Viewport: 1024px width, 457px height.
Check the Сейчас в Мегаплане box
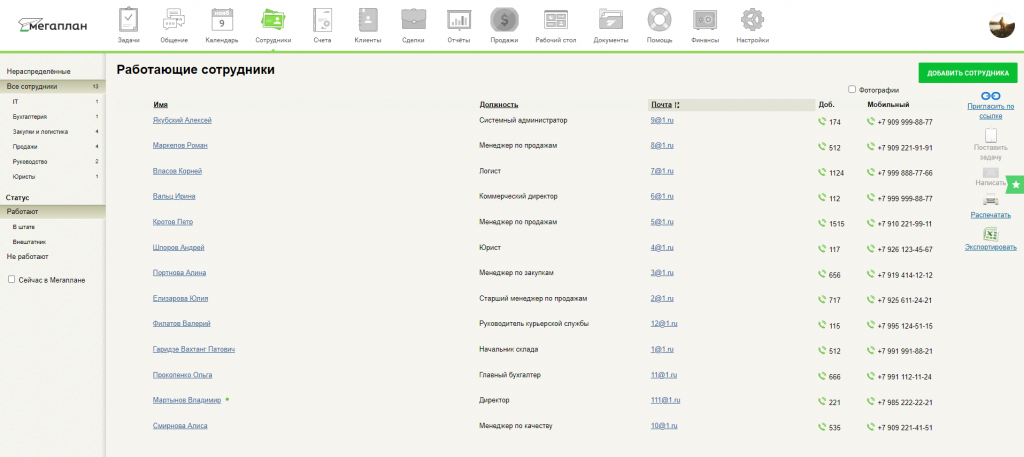coord(11,279)
